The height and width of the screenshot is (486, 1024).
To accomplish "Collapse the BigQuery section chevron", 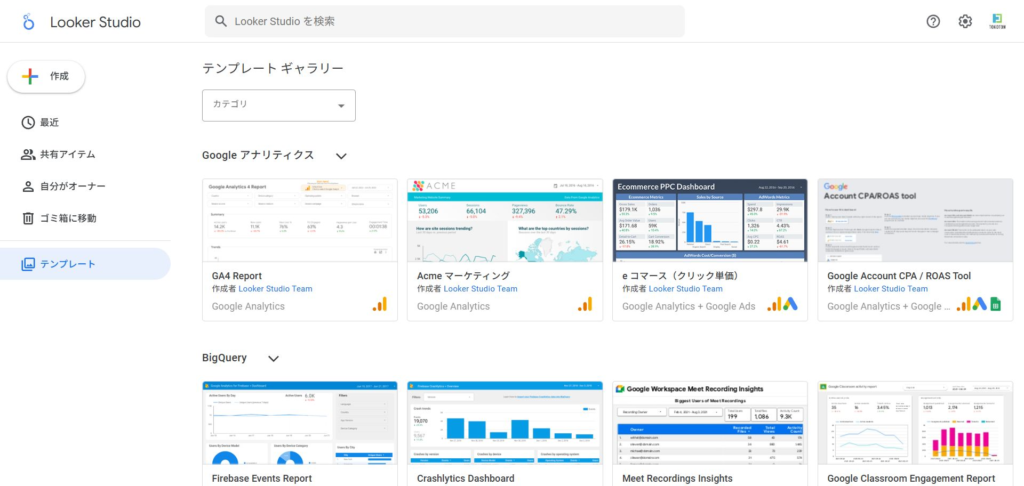I will [x=273, y=359].
